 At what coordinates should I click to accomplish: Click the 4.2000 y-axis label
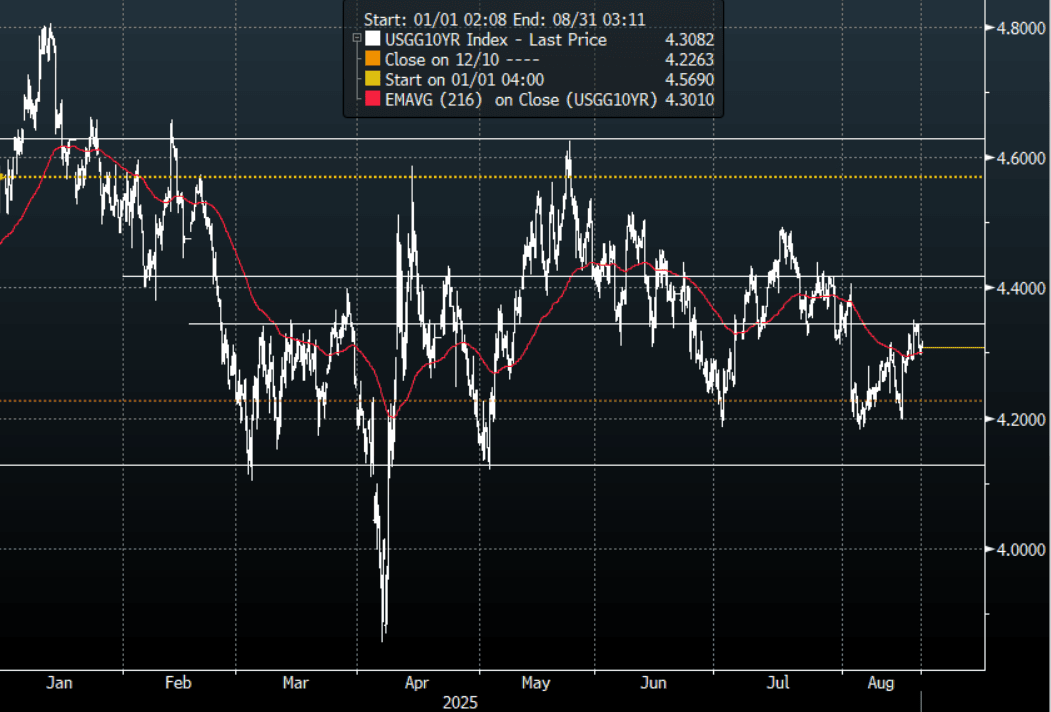(1021, 420)
